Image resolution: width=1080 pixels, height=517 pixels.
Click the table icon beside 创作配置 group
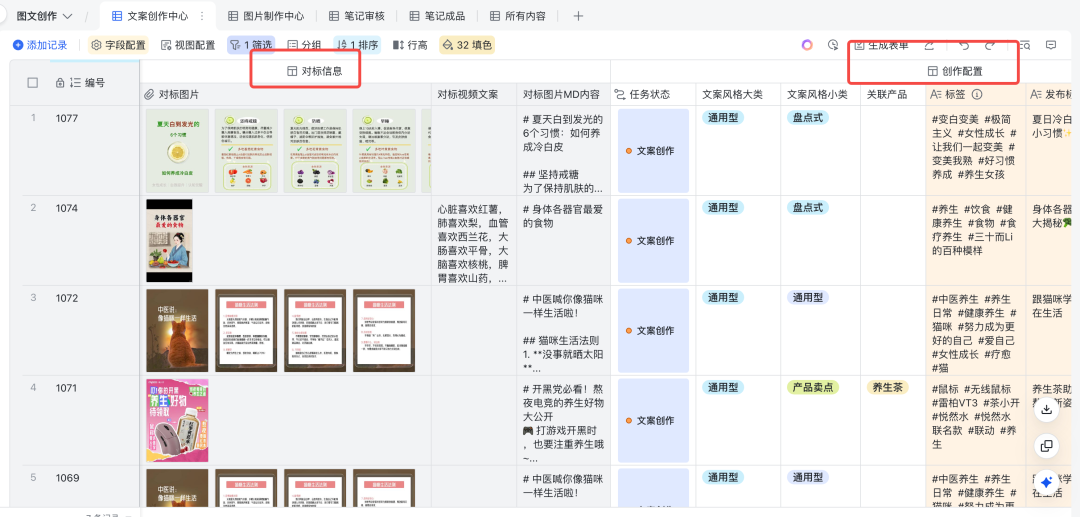point(933,71)
